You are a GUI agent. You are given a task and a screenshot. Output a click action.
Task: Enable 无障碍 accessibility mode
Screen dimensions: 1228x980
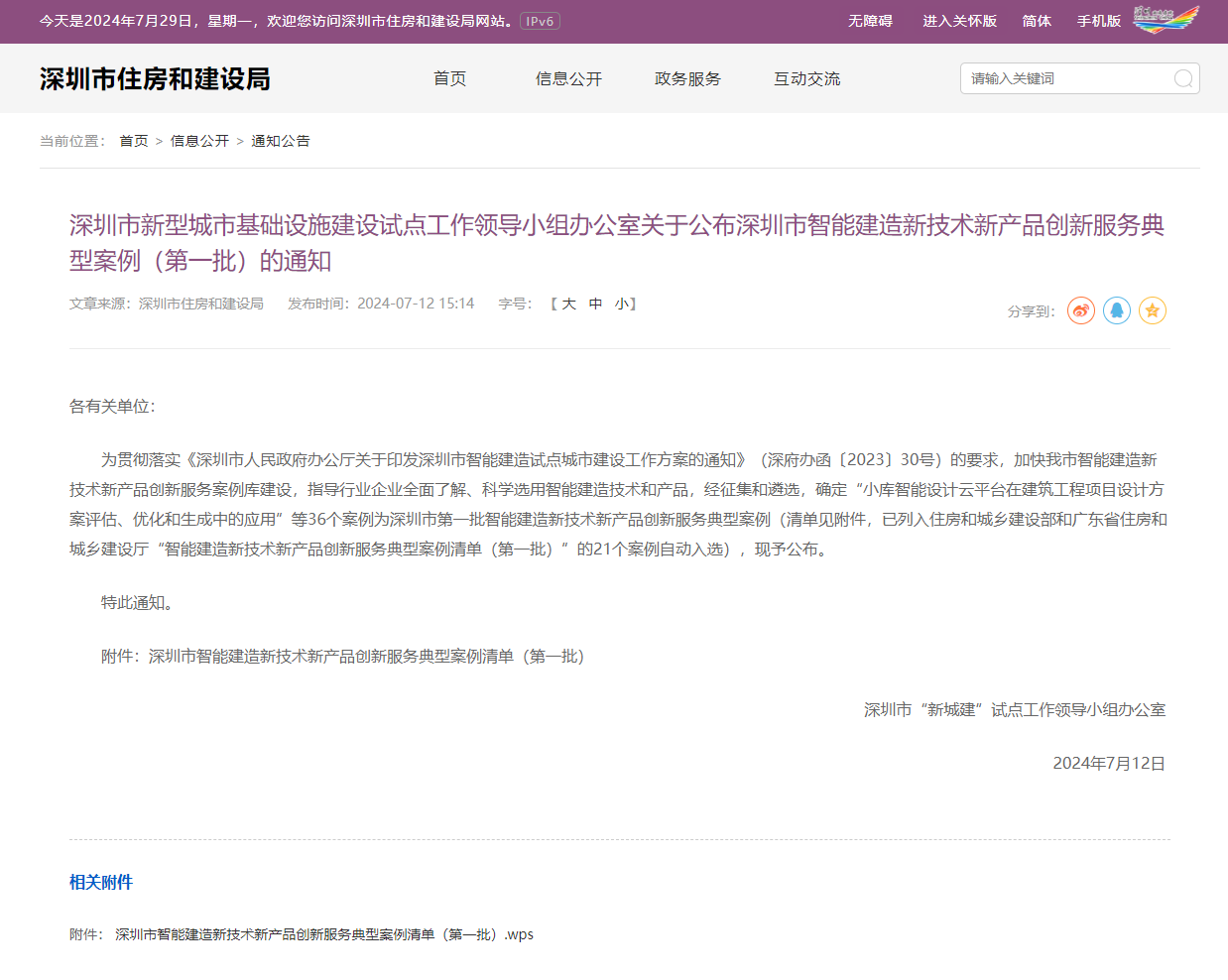tap(870, 21)
